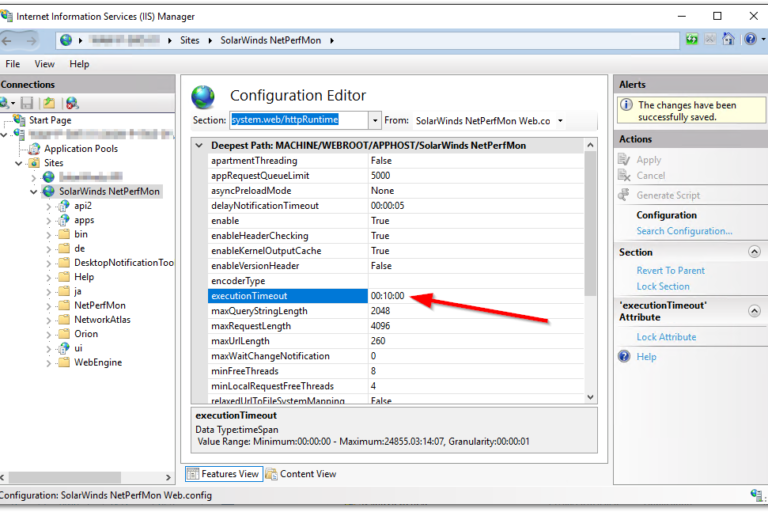
Task: Click the globe icon in address bar
Action: pyautogui.click(x=66, y=40)
